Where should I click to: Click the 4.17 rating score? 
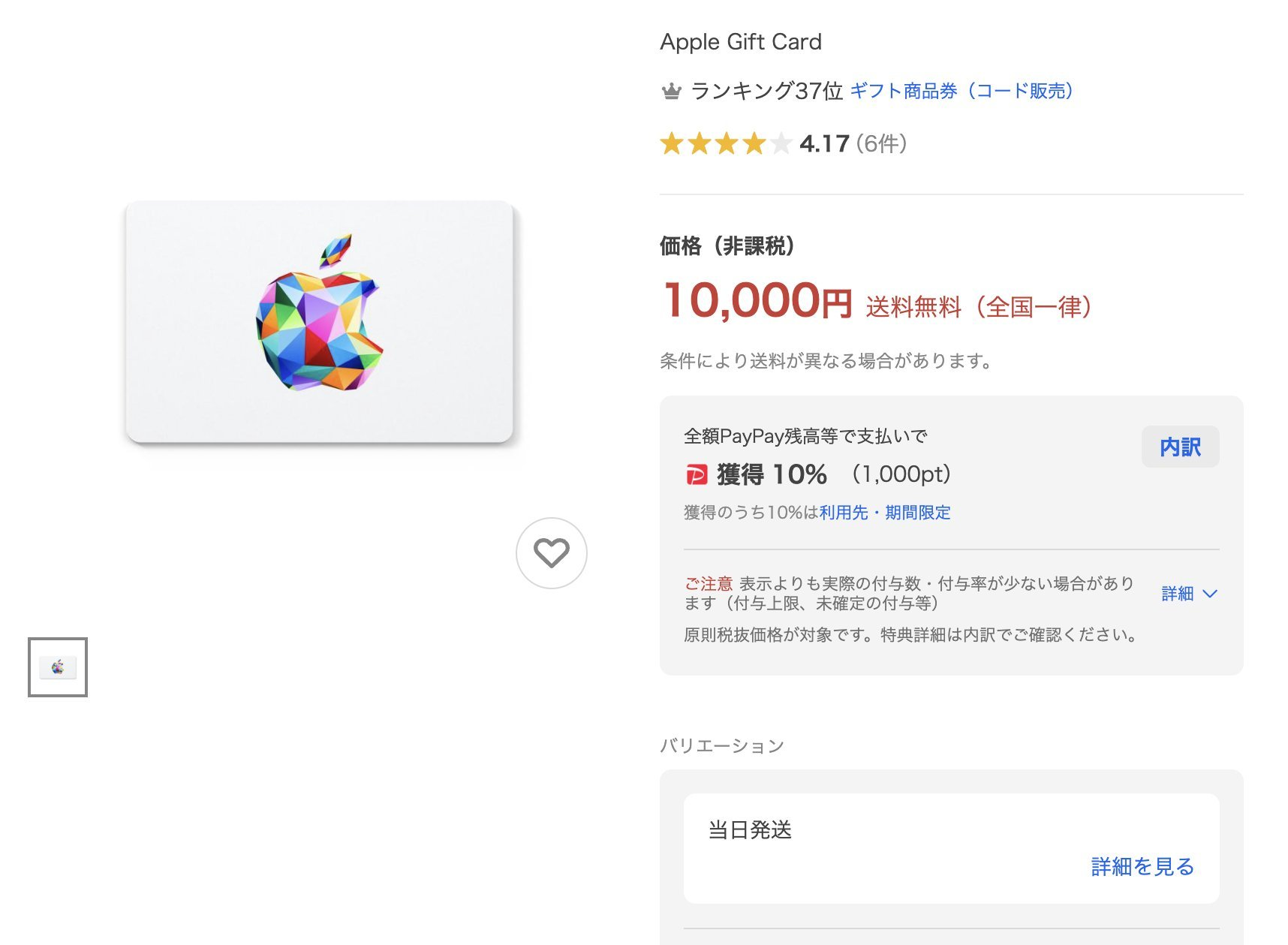(824, 143)
